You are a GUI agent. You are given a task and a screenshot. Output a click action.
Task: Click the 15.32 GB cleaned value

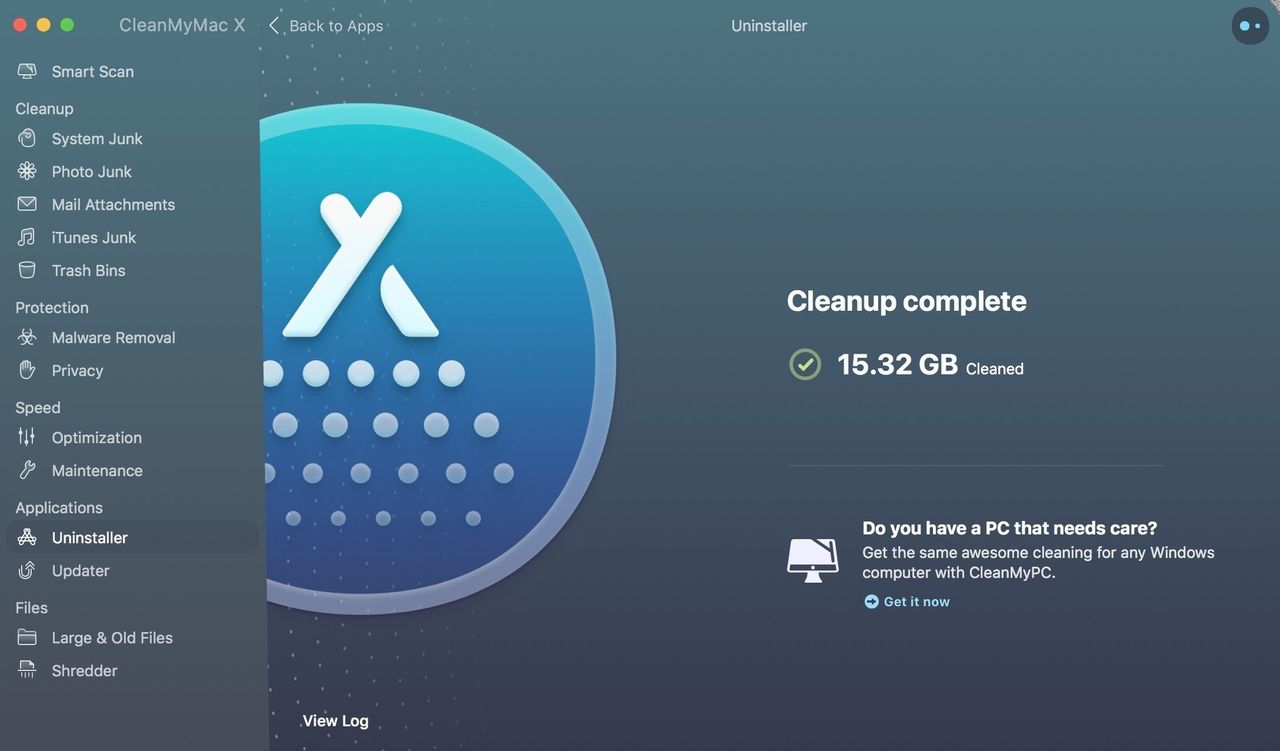[x=897, y=364]
